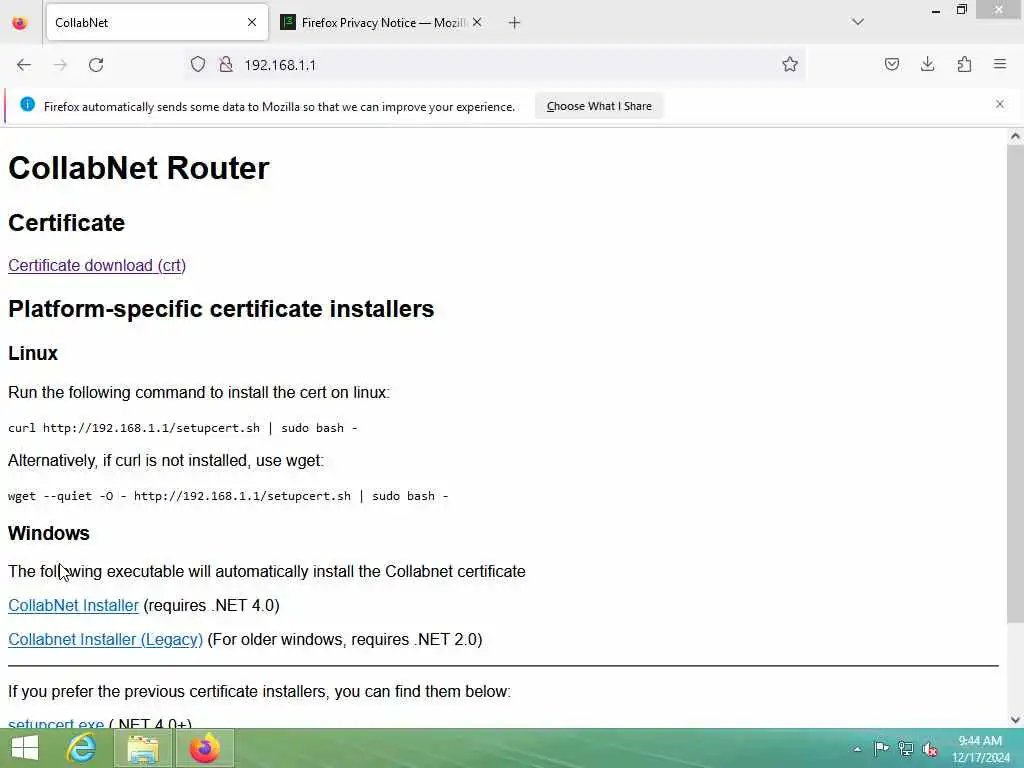Screen dimensions: 1024x768
Task: Open a new tab with the plus button
Action: [515, 23]
